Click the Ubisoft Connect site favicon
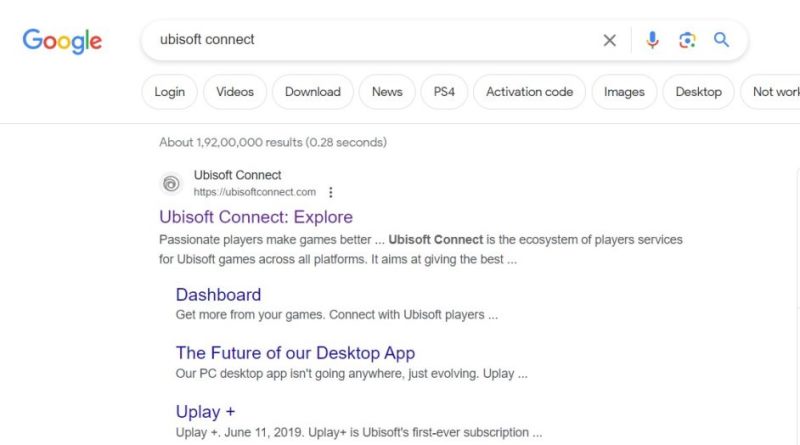This screenshot has width=800, height=445. (171, 184)
